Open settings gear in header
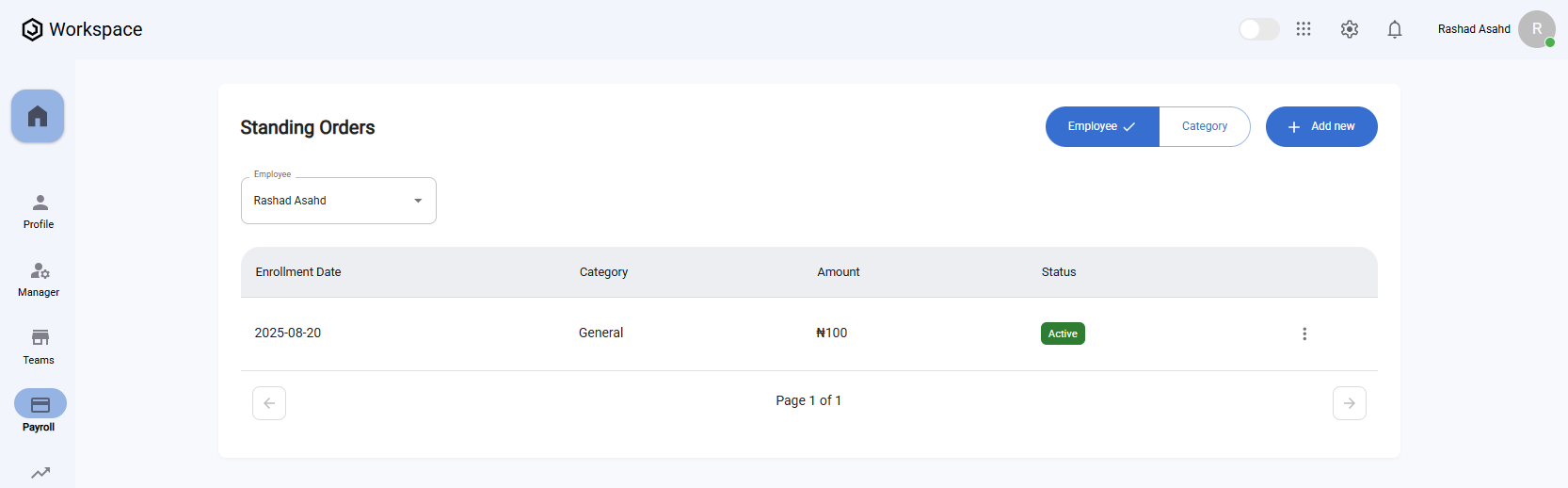Image resolution: width=1568 pixels, height=488 pixels. [1350, 29]
